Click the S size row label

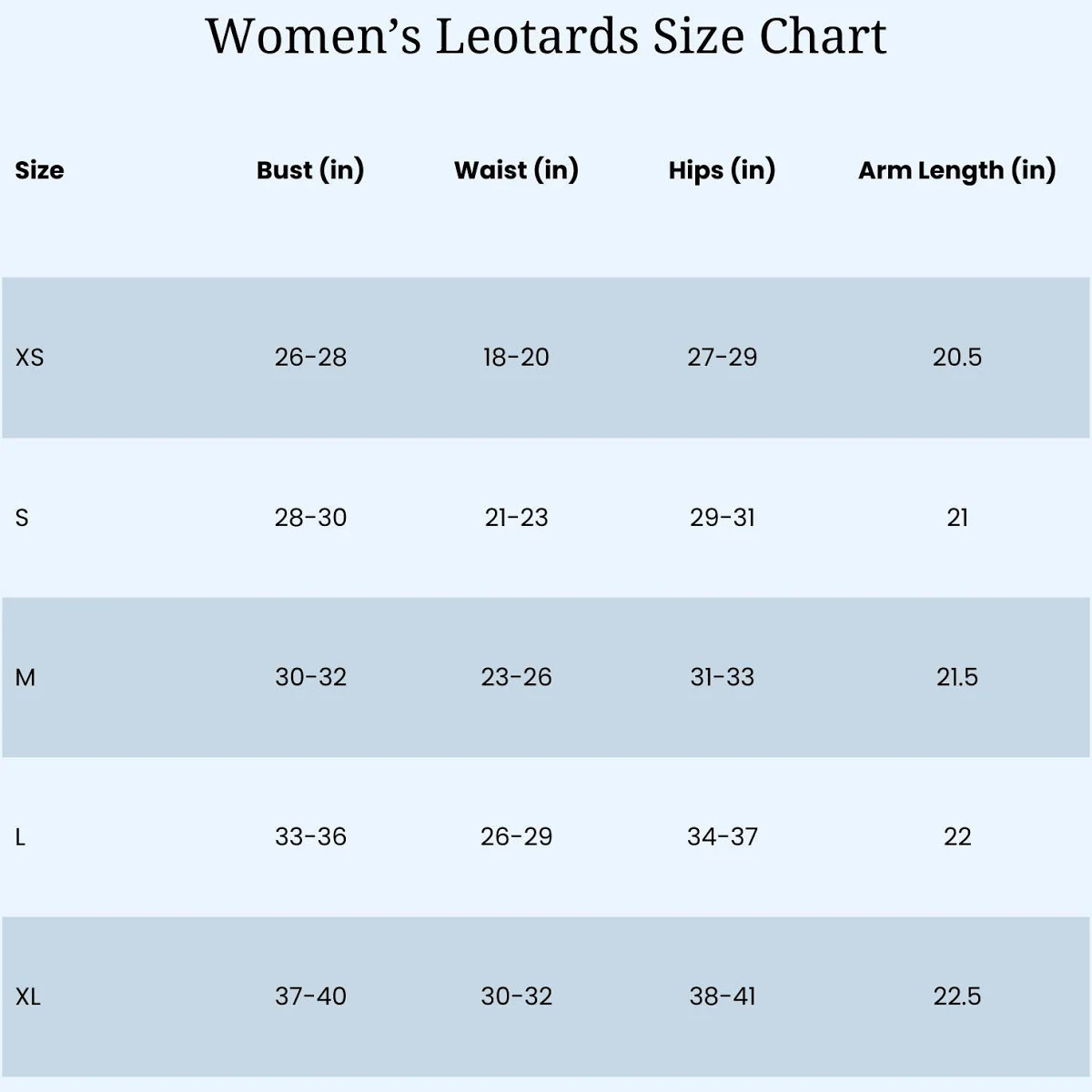[x=22, y=518]
